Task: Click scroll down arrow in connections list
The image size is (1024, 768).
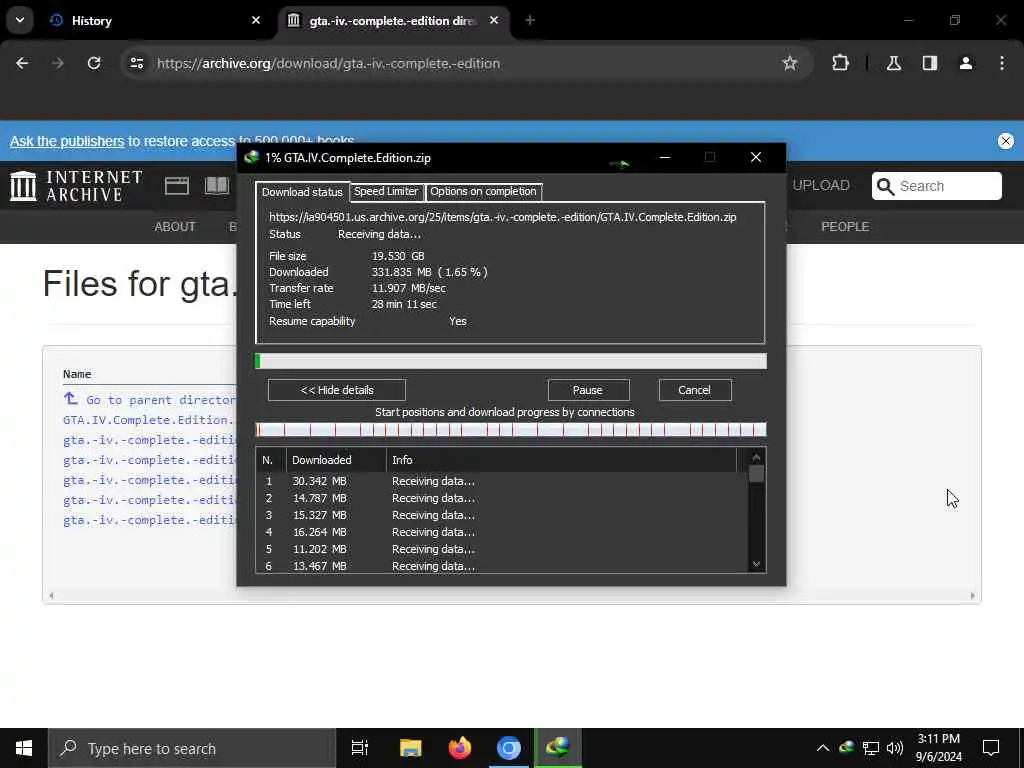Action: pos(756,564)
